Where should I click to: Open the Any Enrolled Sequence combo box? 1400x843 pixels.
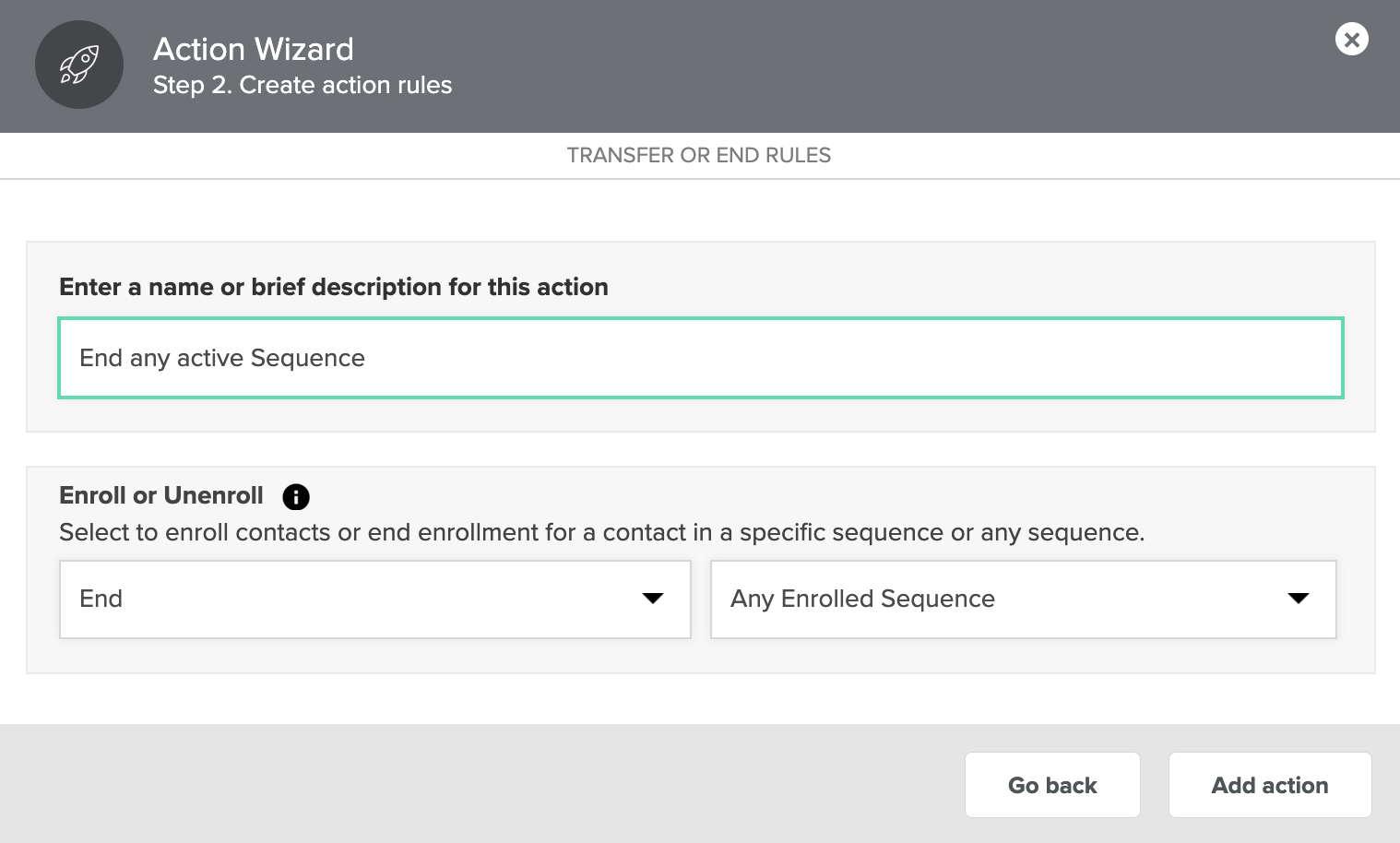point(1024,600)
